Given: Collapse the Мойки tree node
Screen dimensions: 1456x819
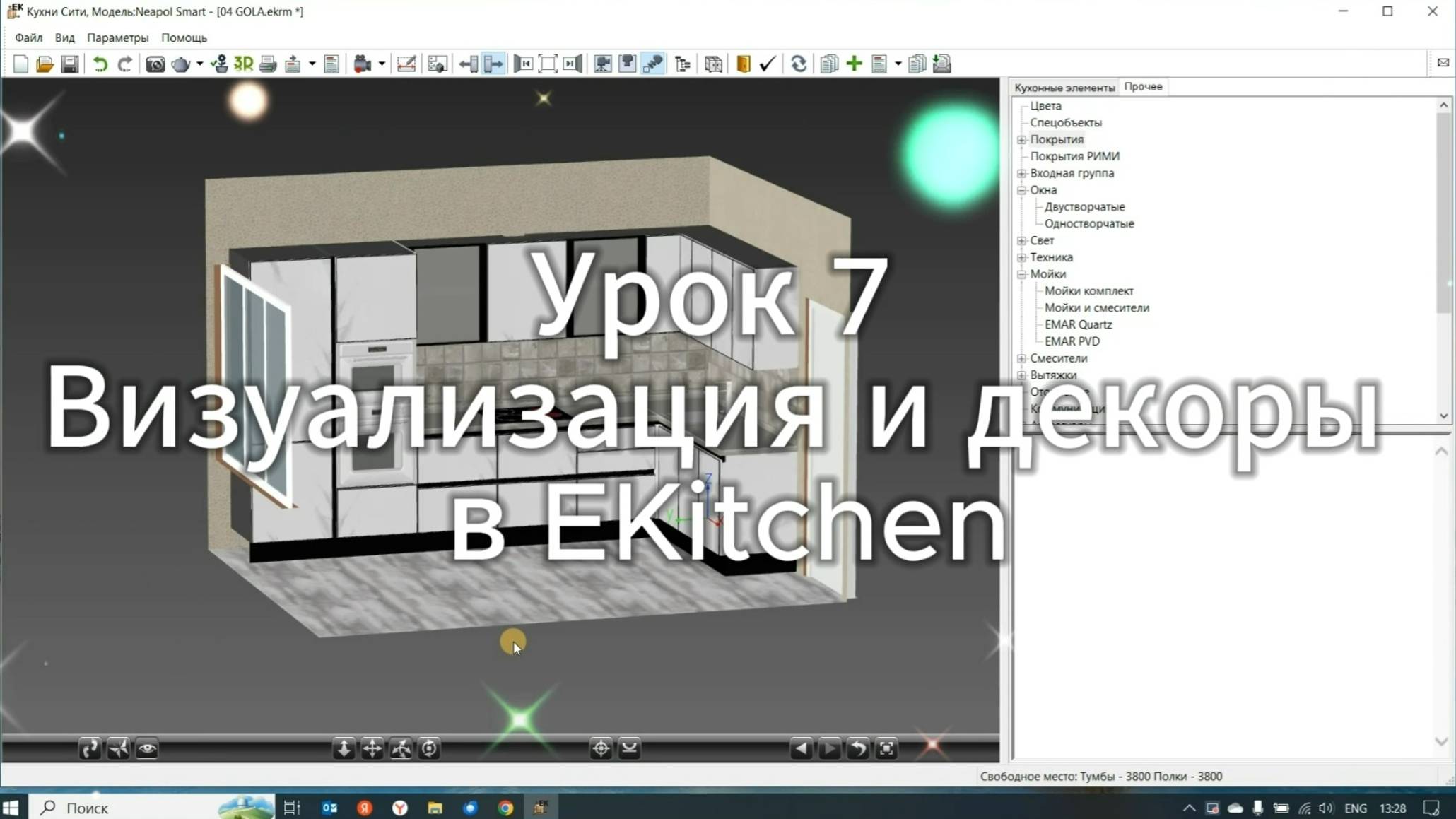Looking at the screenshot, I should point(1021,274).
